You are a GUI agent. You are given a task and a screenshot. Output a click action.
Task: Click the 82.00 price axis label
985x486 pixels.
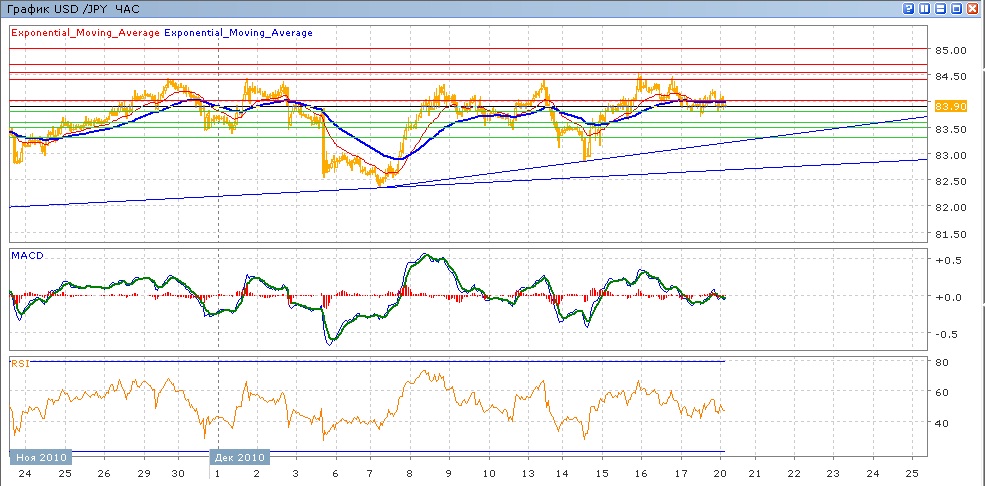coord(950,208)
